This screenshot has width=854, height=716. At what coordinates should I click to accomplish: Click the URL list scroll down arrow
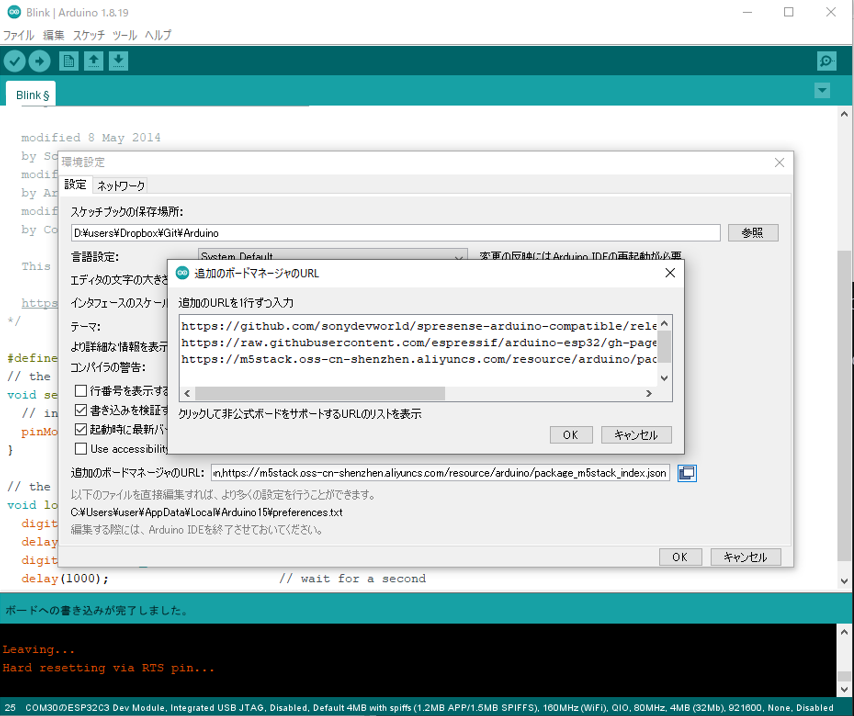[x=664, y=378]
